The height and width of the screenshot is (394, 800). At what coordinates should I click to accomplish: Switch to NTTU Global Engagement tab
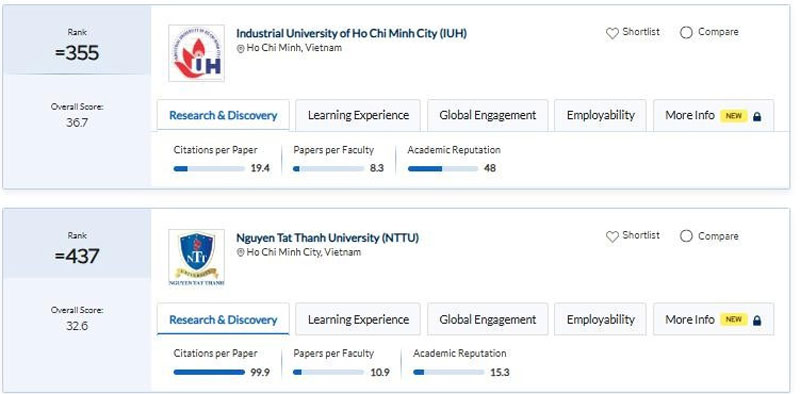tap(488, 319)
